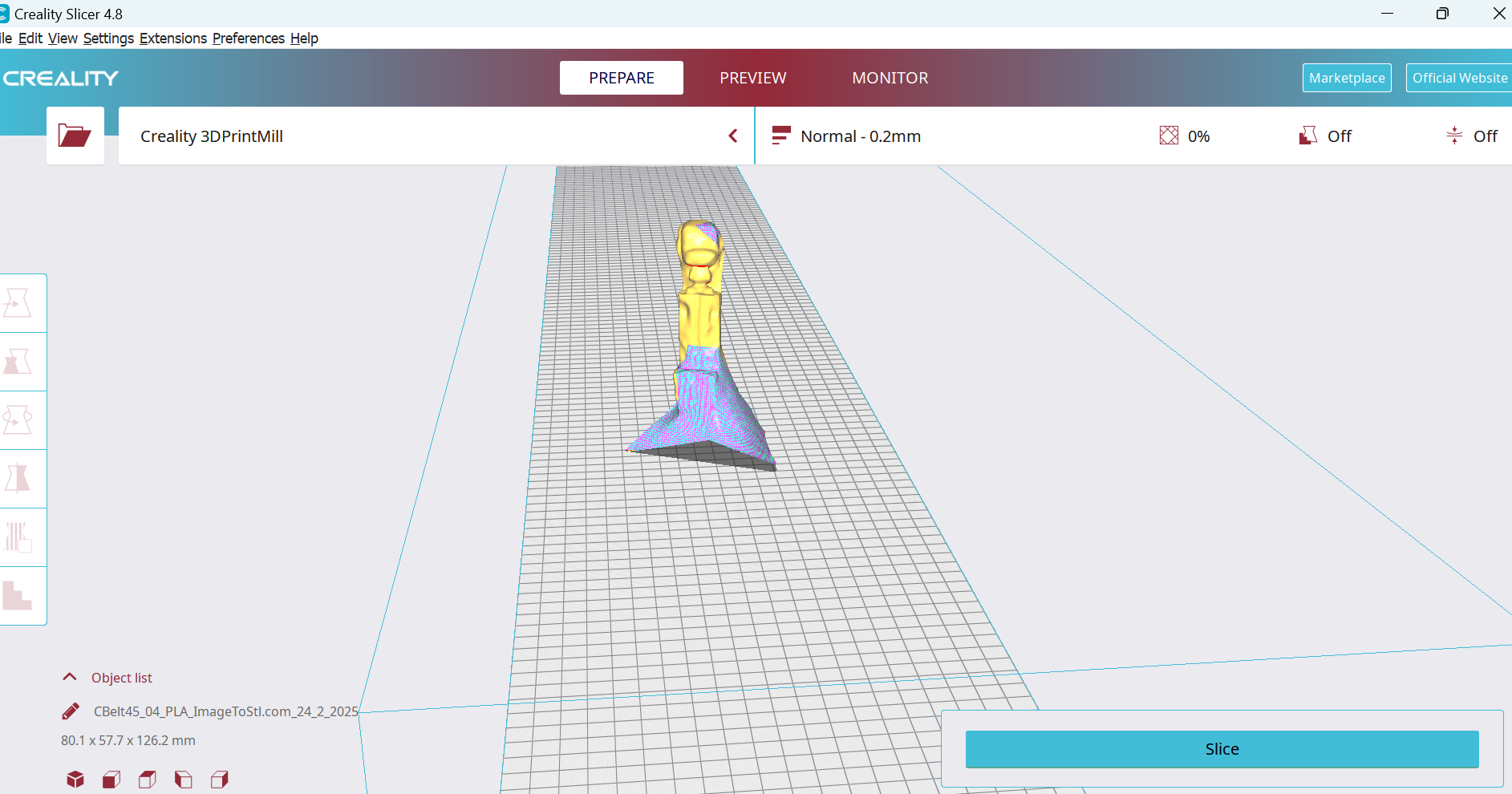Collapse the printer selector arrow

732,136
